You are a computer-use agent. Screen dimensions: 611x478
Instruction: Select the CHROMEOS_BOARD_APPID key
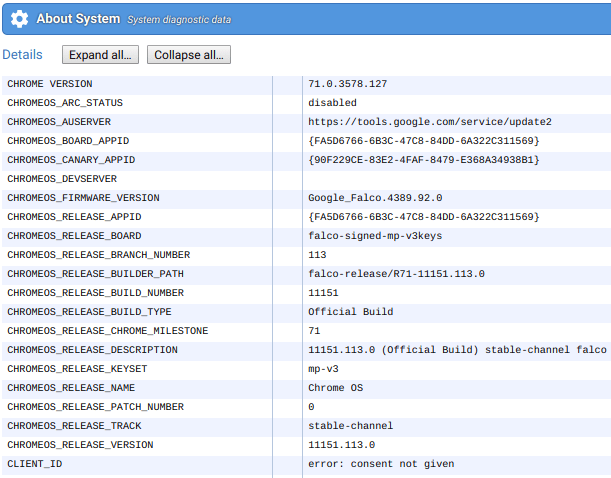tap(68, 141)
